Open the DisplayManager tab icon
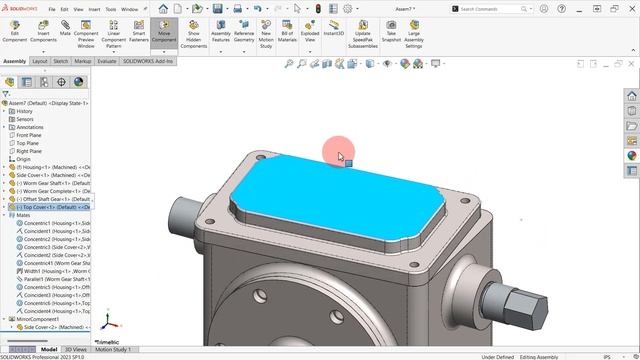The width and height of the screenshot is (640, 360). tap(78, 82)
